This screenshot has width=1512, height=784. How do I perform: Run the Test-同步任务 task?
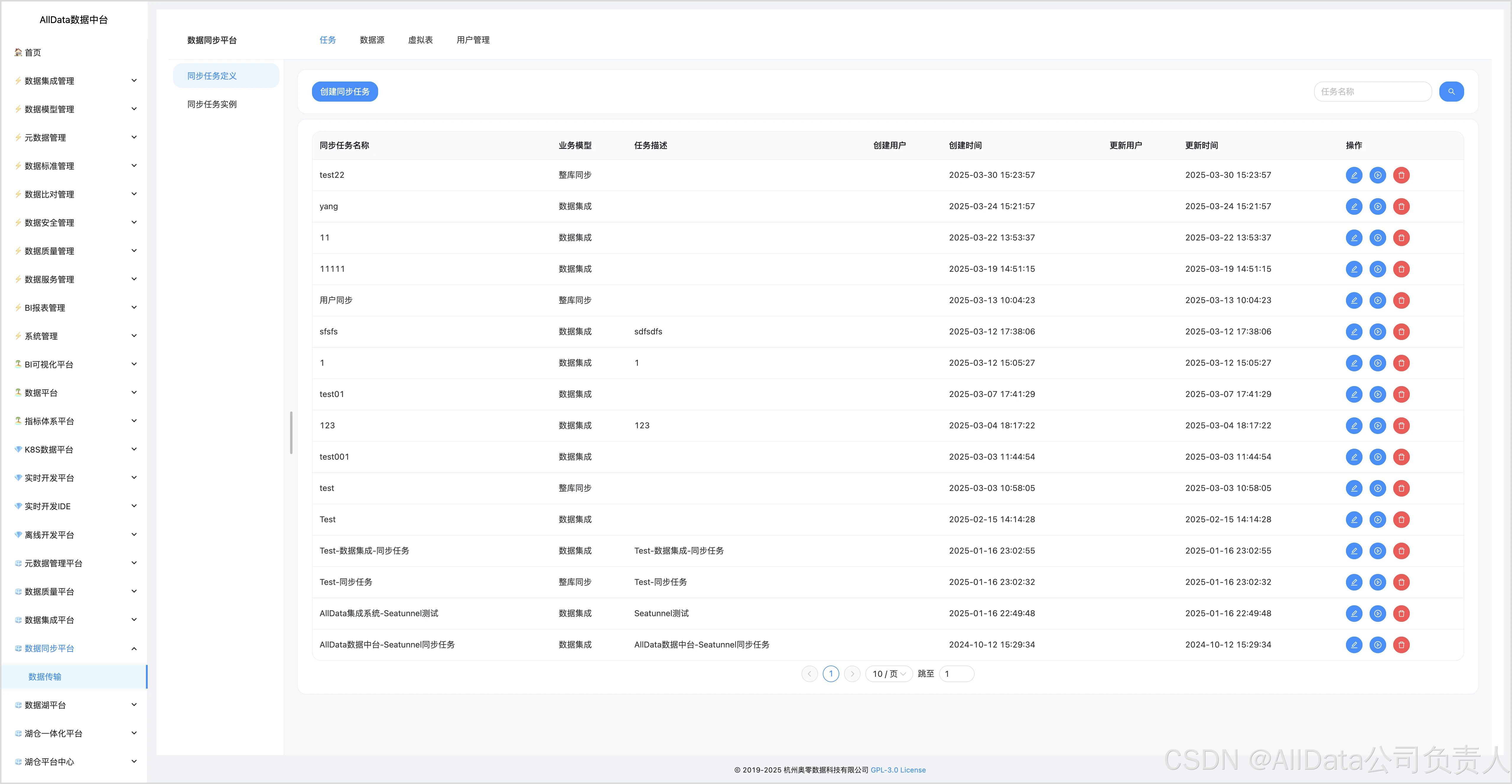coord(1378,582)
